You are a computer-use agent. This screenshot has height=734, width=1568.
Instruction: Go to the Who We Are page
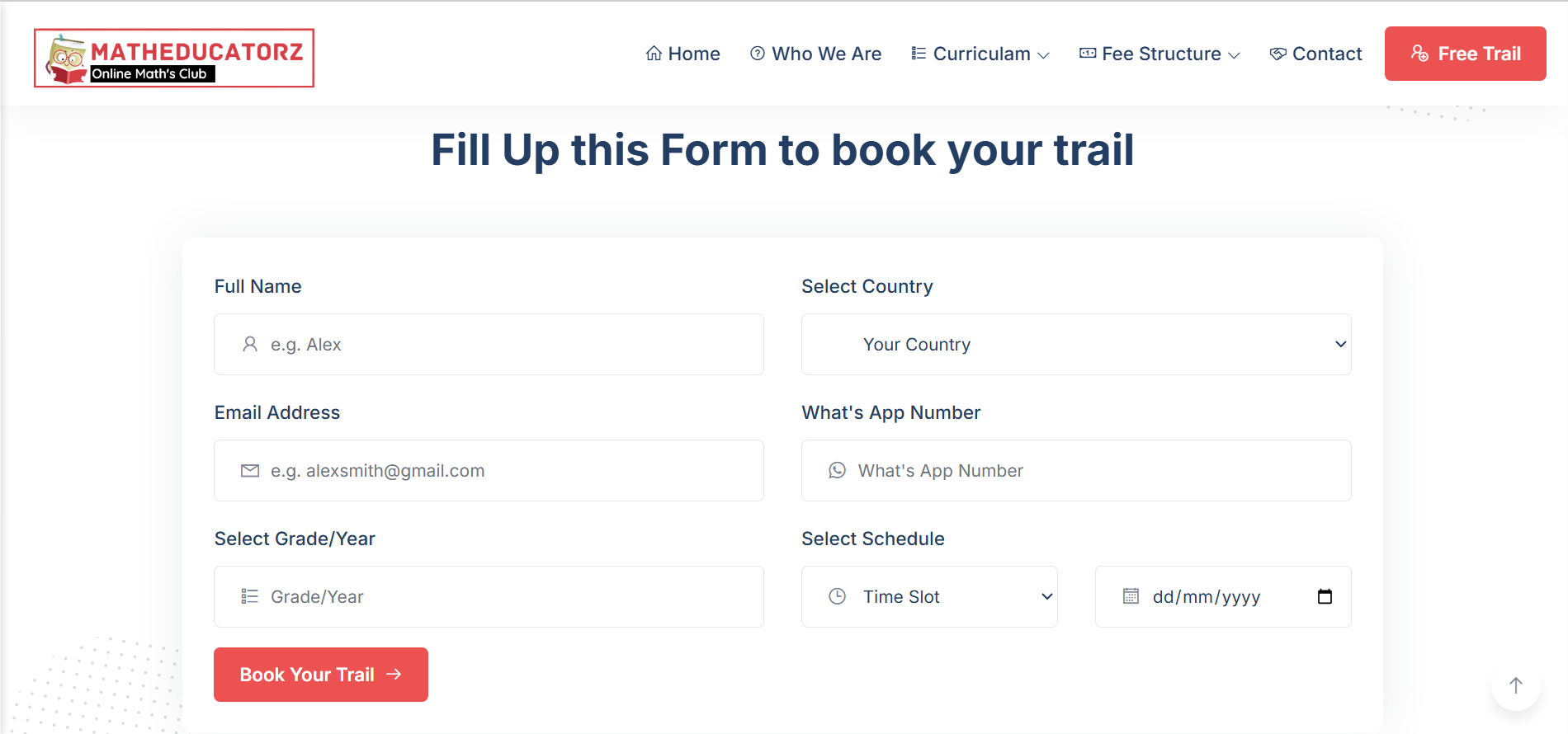point(826,54)
